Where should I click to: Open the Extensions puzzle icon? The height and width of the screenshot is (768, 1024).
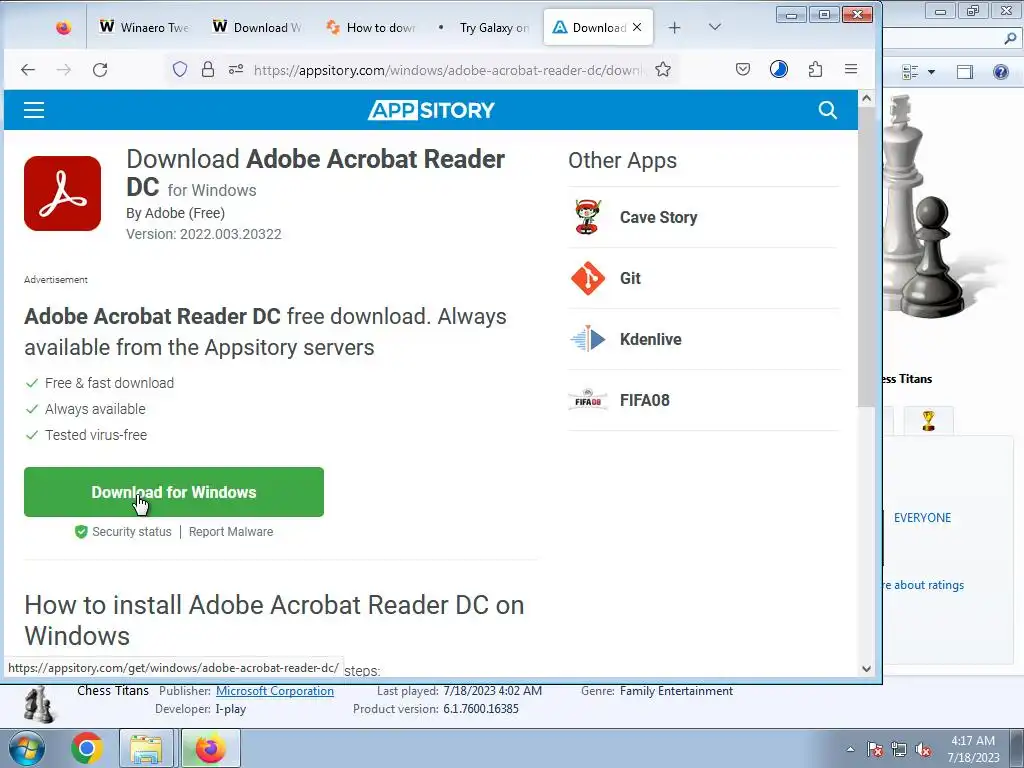[x=815, y=69]
